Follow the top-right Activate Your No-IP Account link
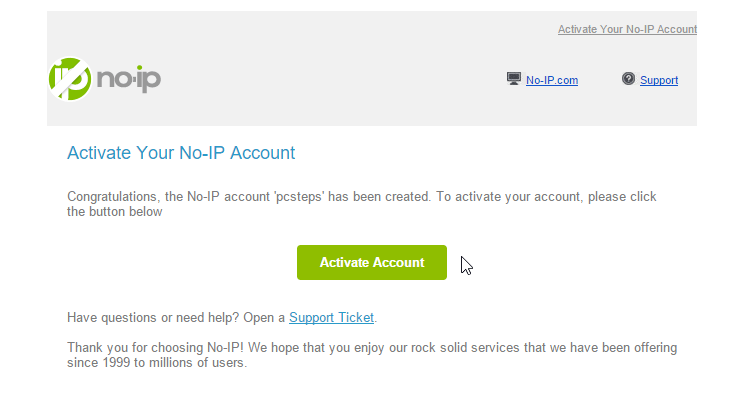Screen dimensions: 750x400 pyautogui.click(x=627, y=29)
